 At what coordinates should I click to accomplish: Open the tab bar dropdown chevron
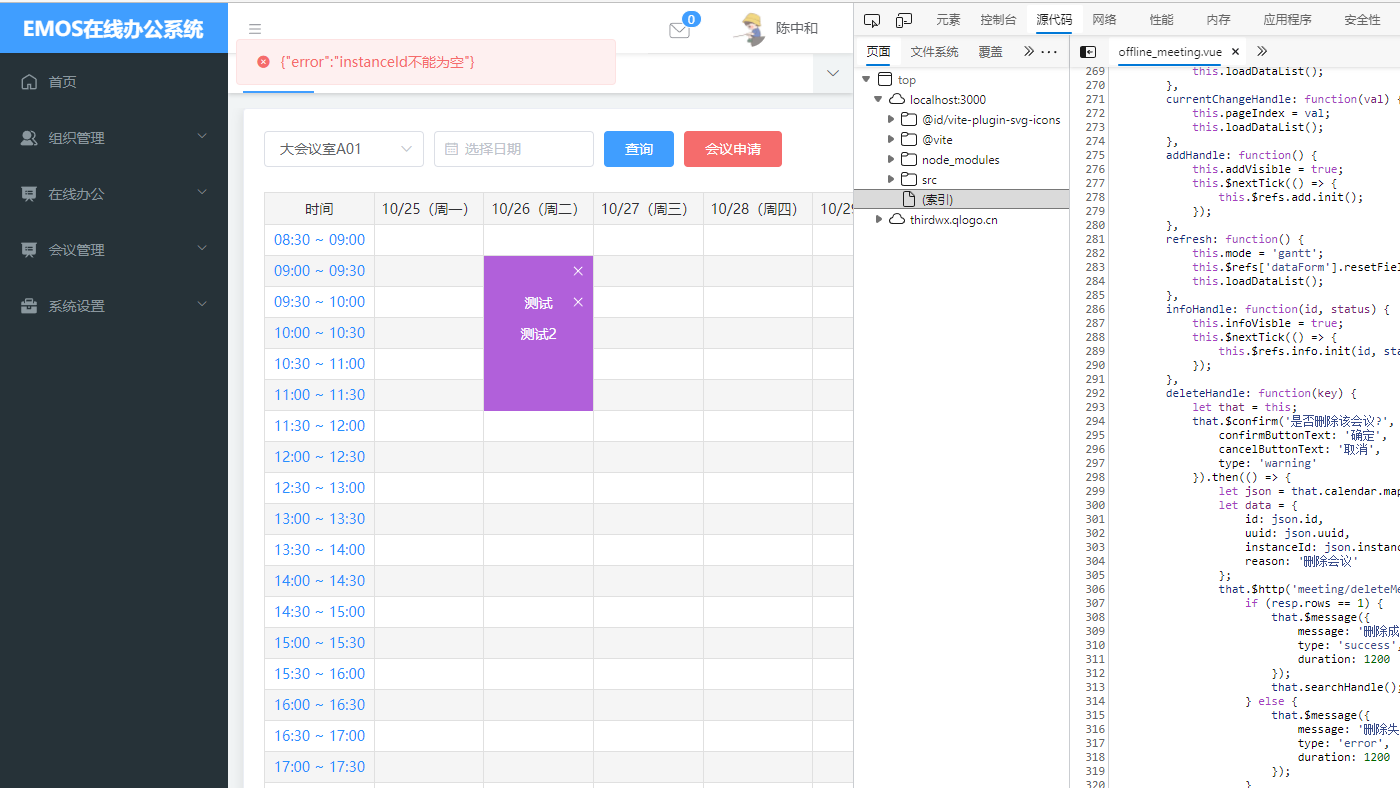click(833, 73)
